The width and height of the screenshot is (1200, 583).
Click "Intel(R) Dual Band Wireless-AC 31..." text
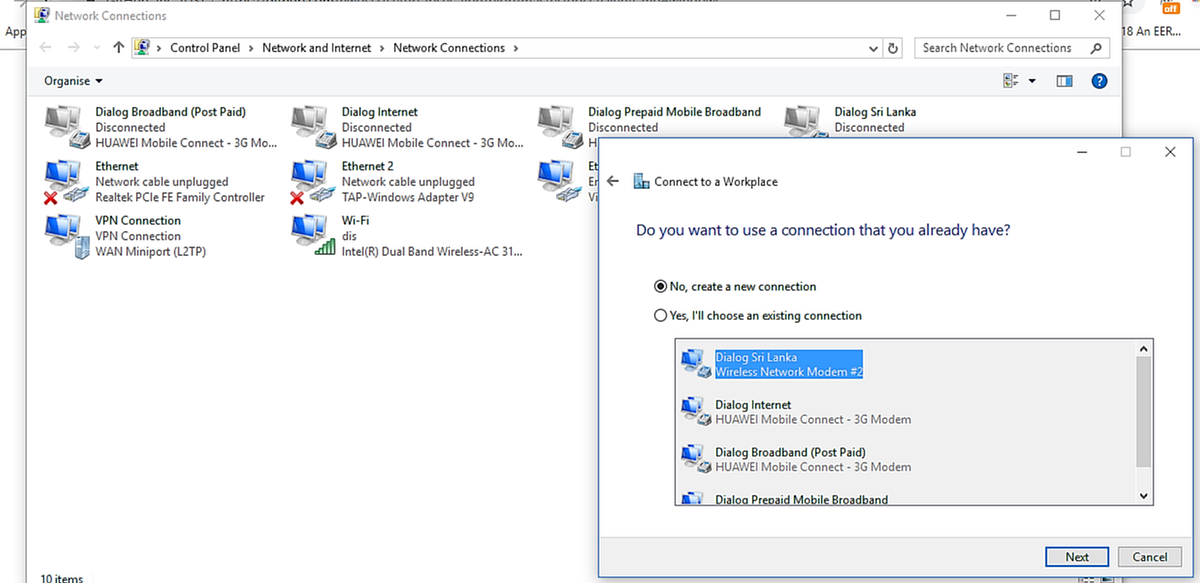point(432,252)
